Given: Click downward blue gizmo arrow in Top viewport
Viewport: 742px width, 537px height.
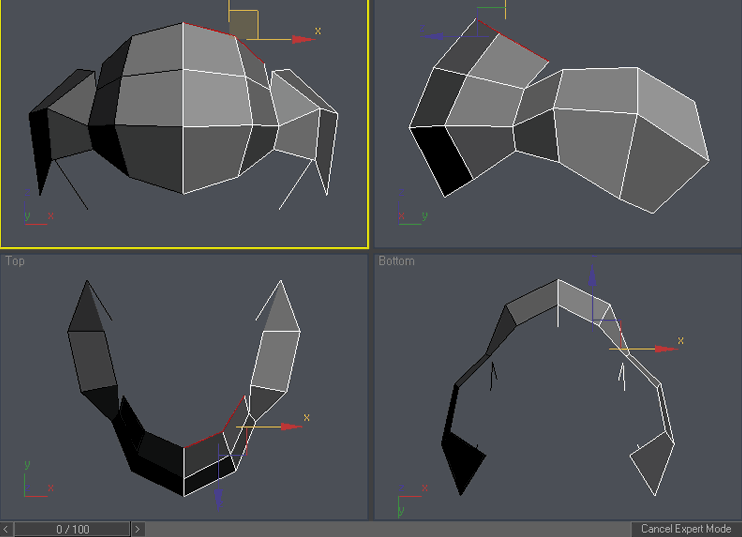Looking at the screenshot, I should pyautogui.click(x=219, y=498).
